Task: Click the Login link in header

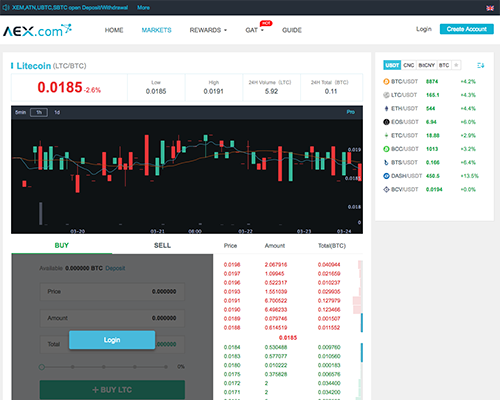Action: pyautogui.click(x=424, y=29)
